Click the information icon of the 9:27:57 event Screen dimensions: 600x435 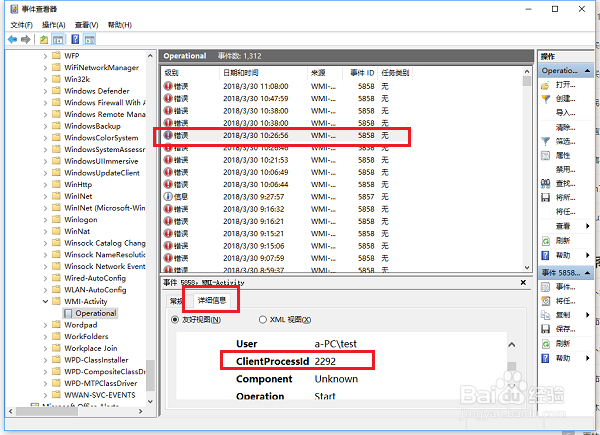point(168,197)
